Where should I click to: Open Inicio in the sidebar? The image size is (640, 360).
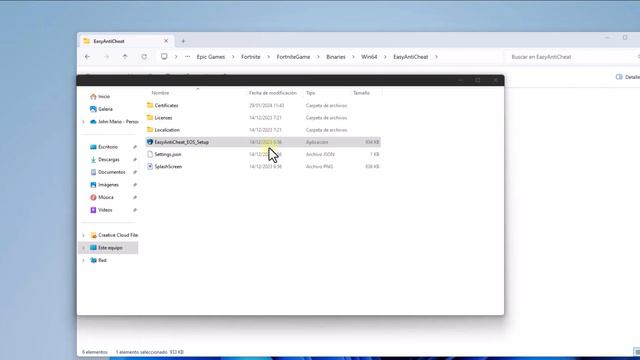tap(100, 96)
